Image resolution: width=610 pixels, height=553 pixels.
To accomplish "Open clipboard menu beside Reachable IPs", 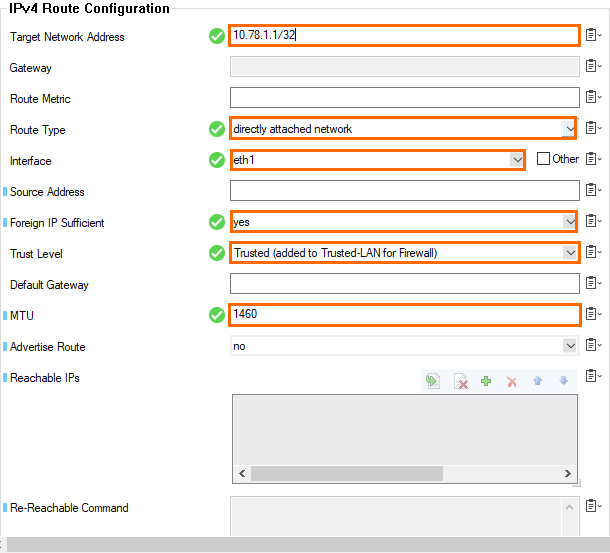I will (593, 376).
